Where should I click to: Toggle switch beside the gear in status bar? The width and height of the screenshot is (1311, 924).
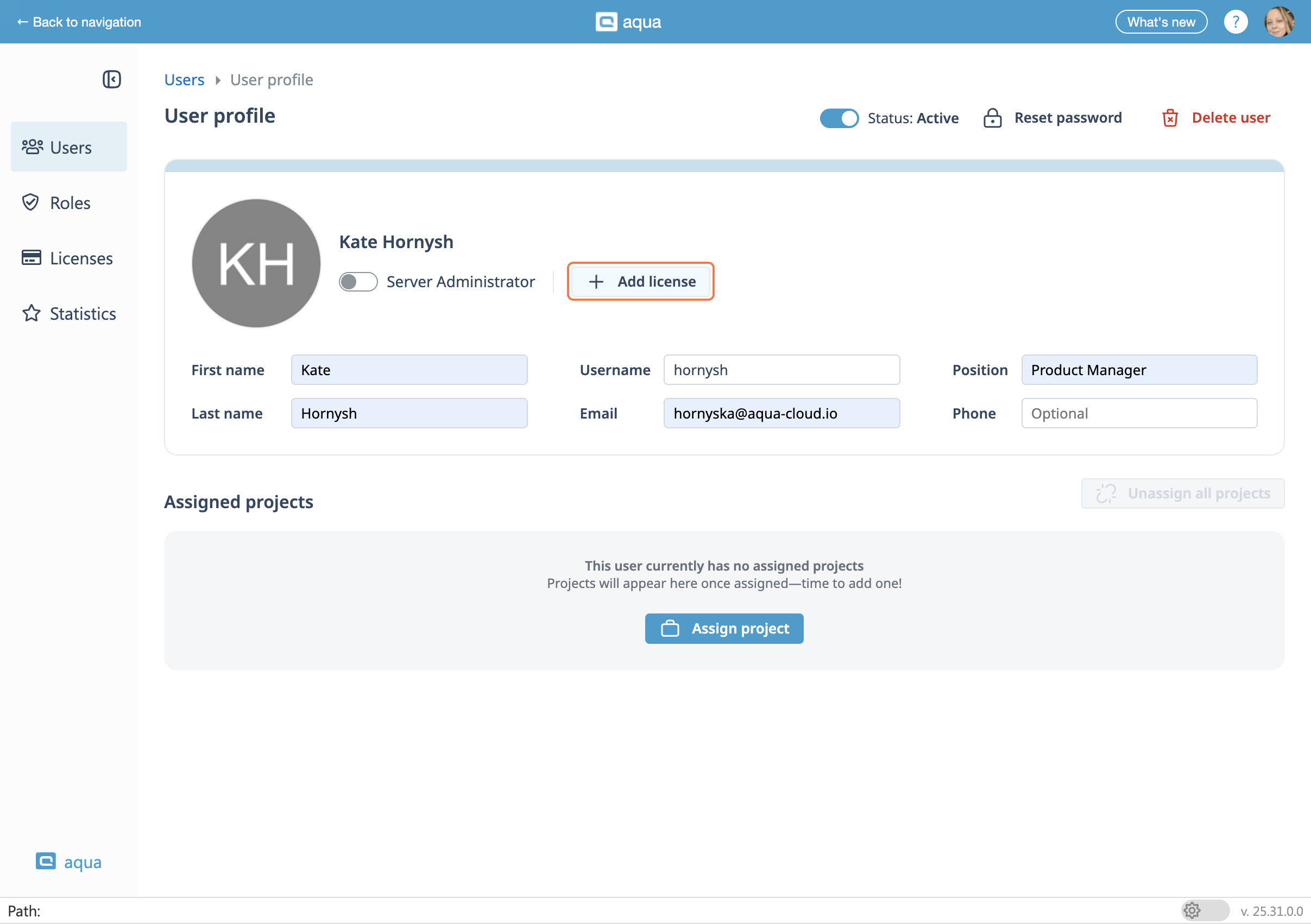[x=1214, y=910]
